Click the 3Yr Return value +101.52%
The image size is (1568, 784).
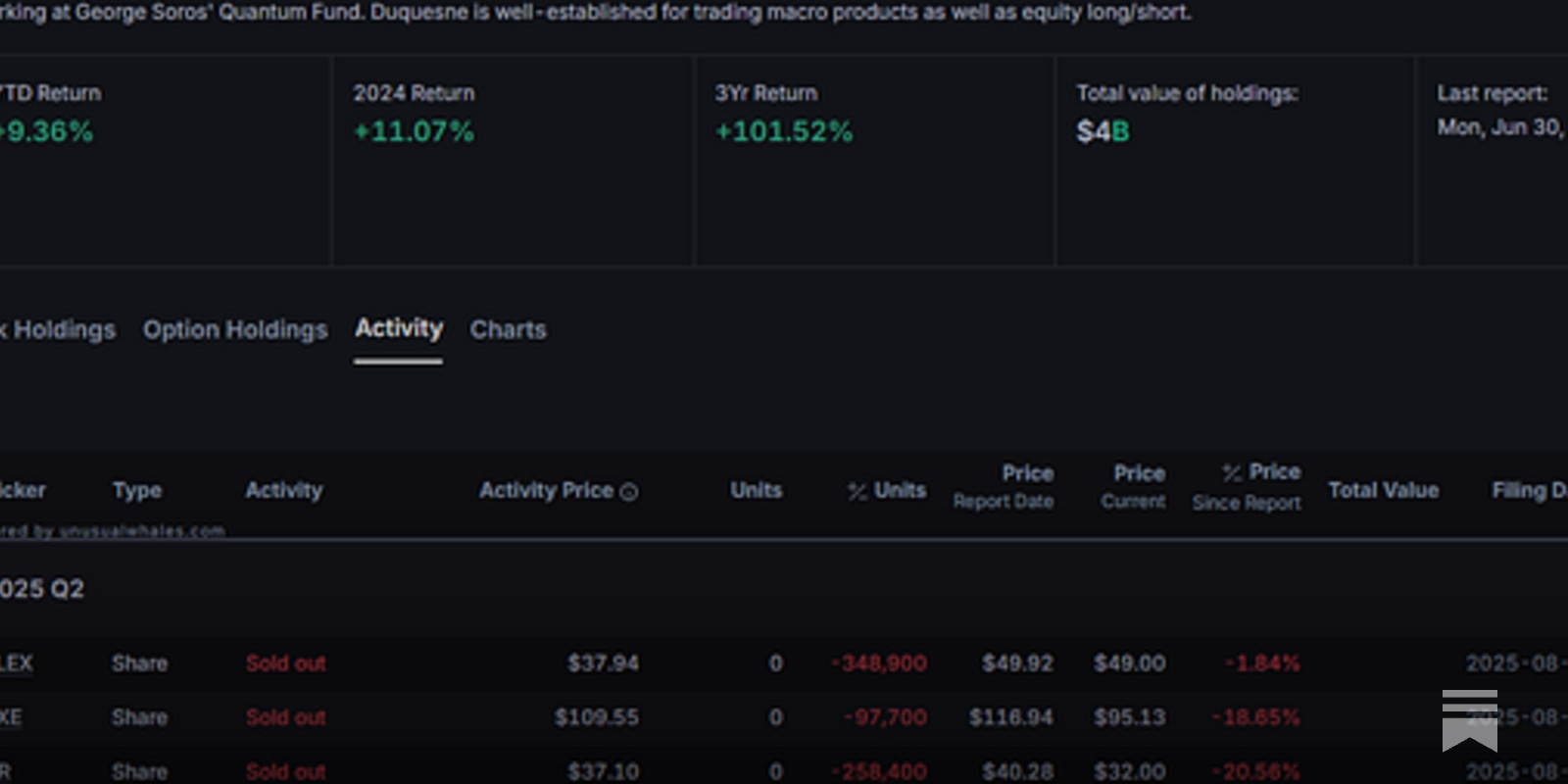(784, 131)
